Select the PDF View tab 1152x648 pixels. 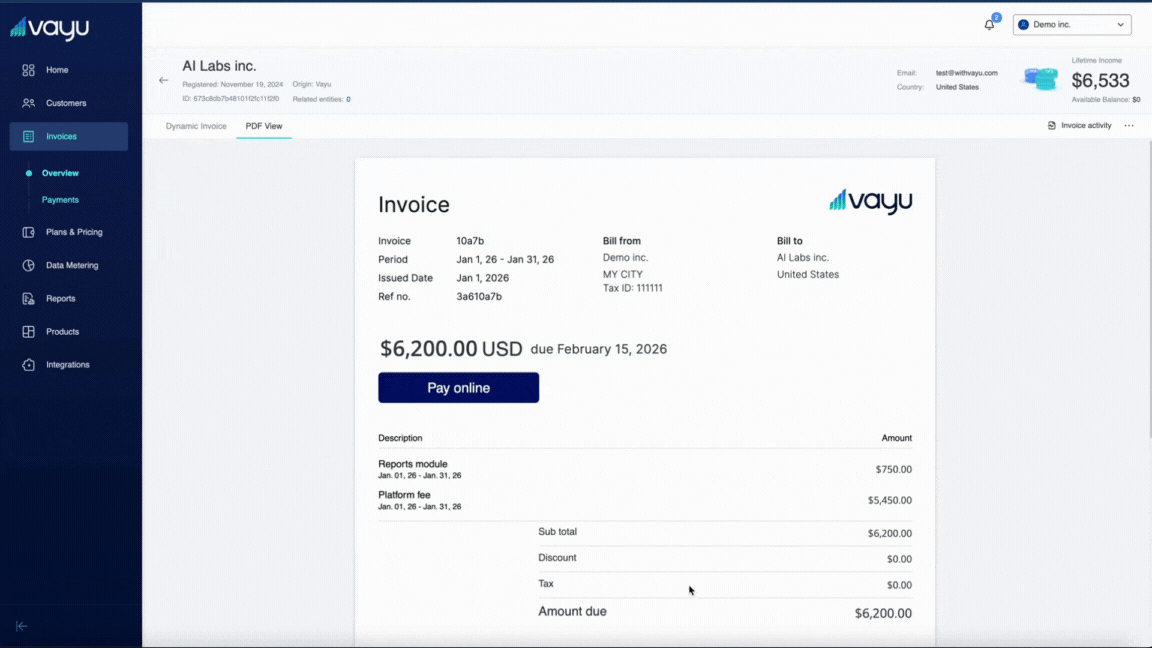[263, 126]
